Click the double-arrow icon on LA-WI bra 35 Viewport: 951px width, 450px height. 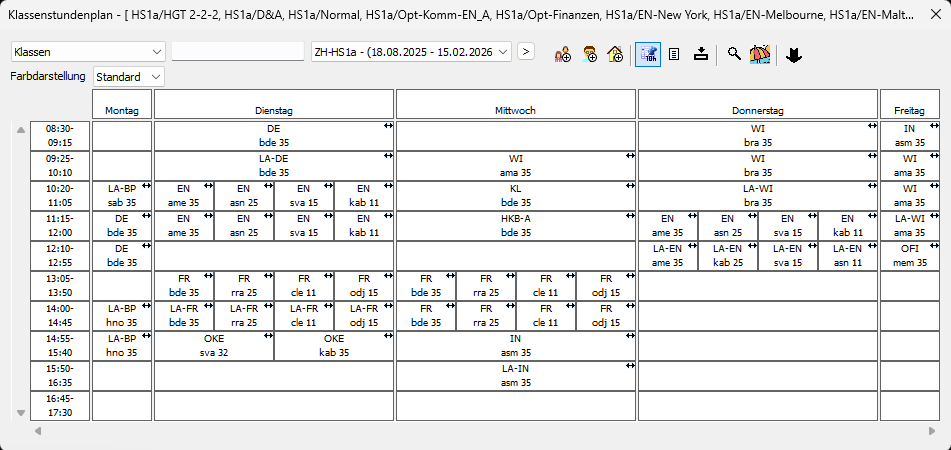(872, 186)
